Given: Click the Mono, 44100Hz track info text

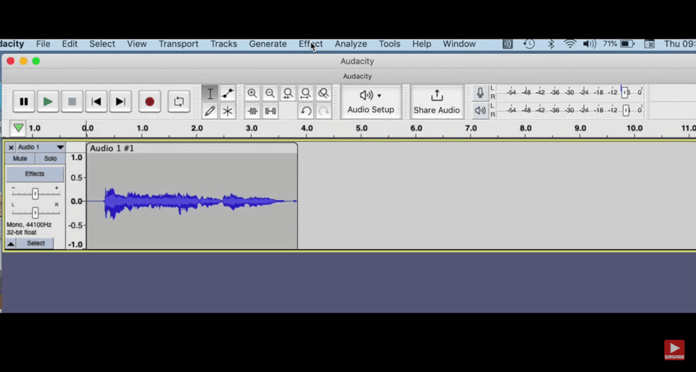Looking at the screenshot, I should tap(29, 225).
